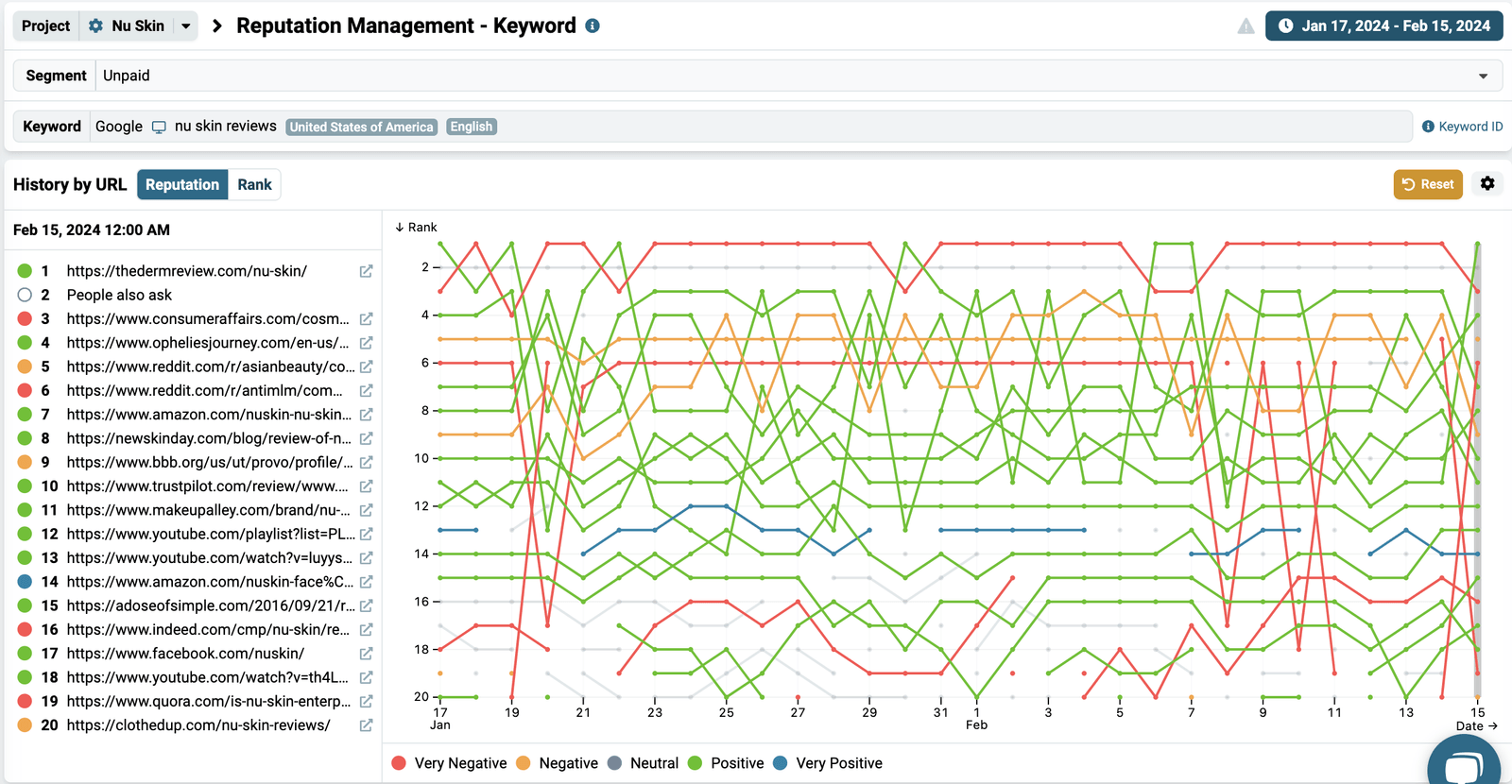Open external link for indeed.com URL
This screenshot has width=1512, height=784.
point(366,630)
